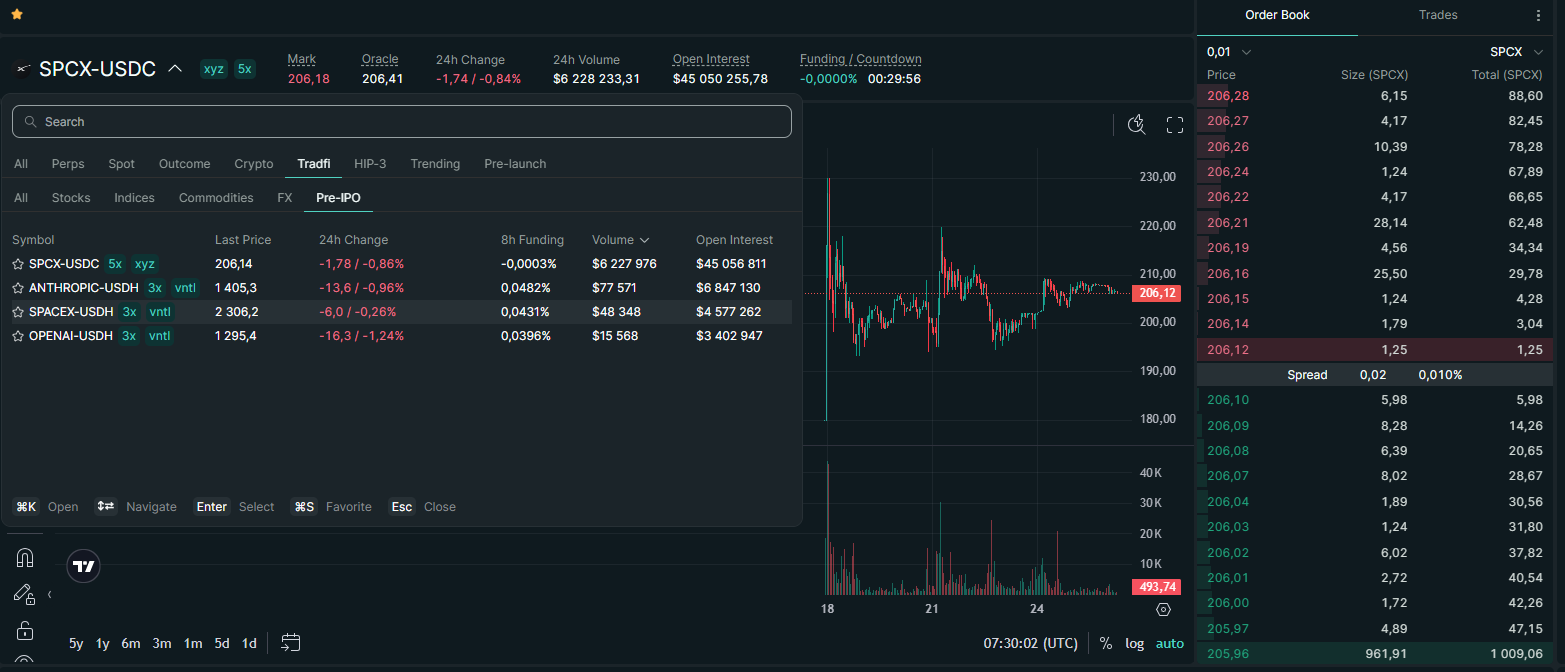The image size is (1565, 672).
Task: Select the Perps category tab
Action: click(x=68, y=164)
